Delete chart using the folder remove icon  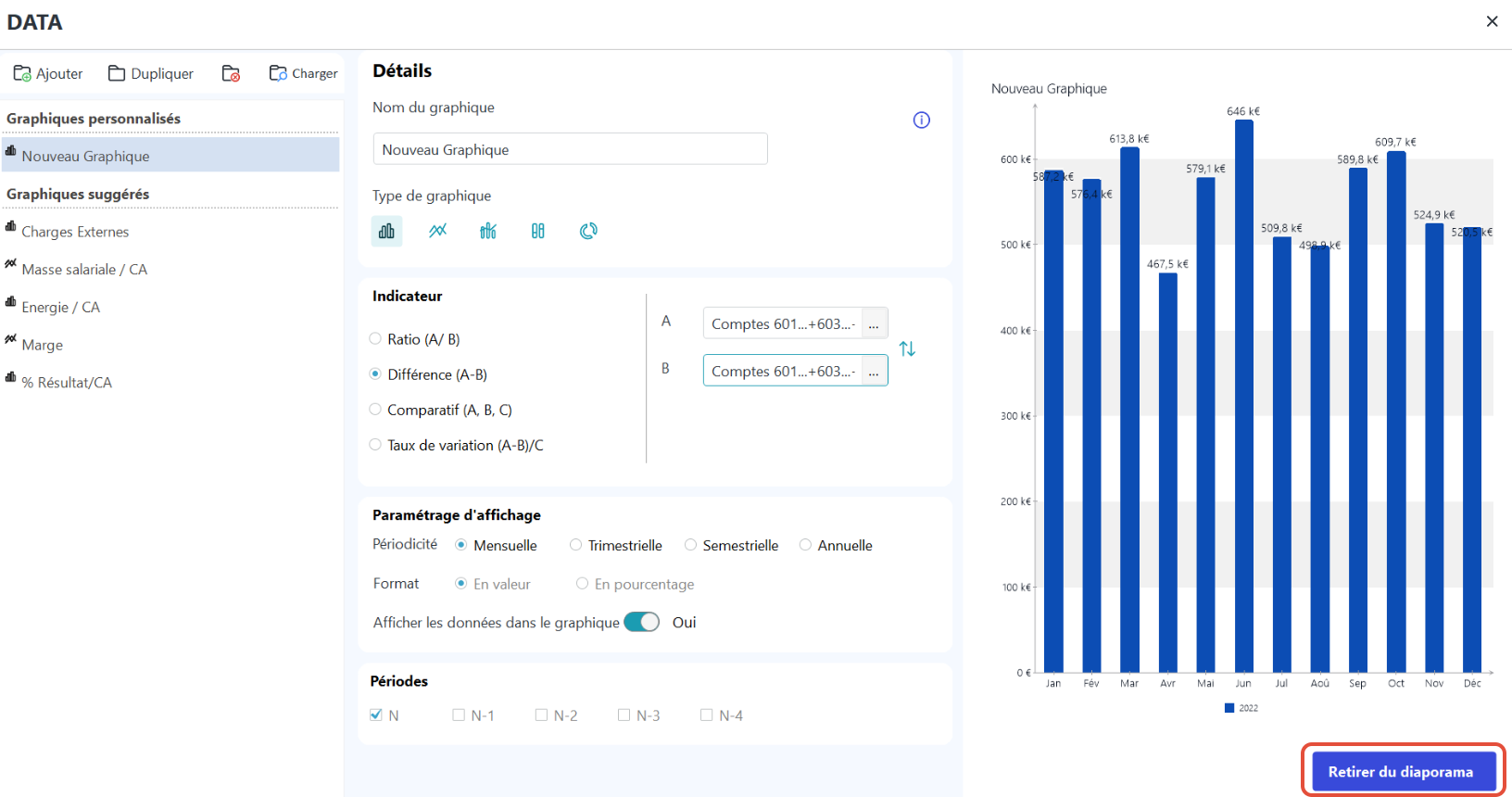[231, 73]
